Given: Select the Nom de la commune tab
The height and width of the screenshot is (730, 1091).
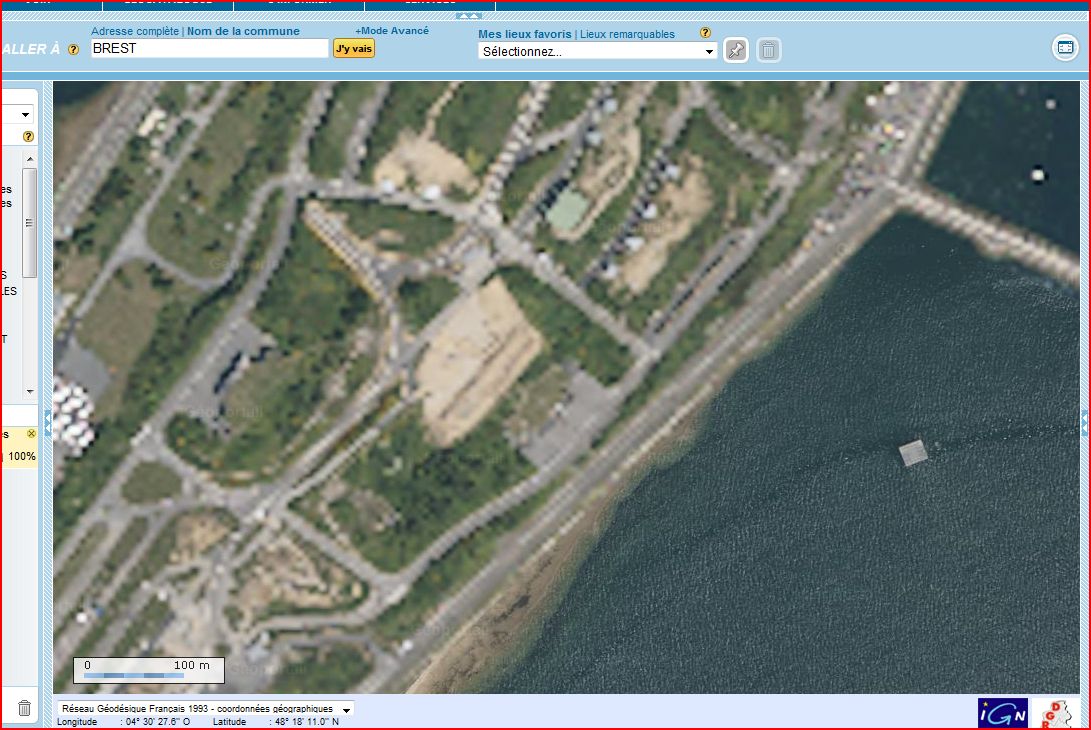Looking at the screenshot, I should 243,31.
